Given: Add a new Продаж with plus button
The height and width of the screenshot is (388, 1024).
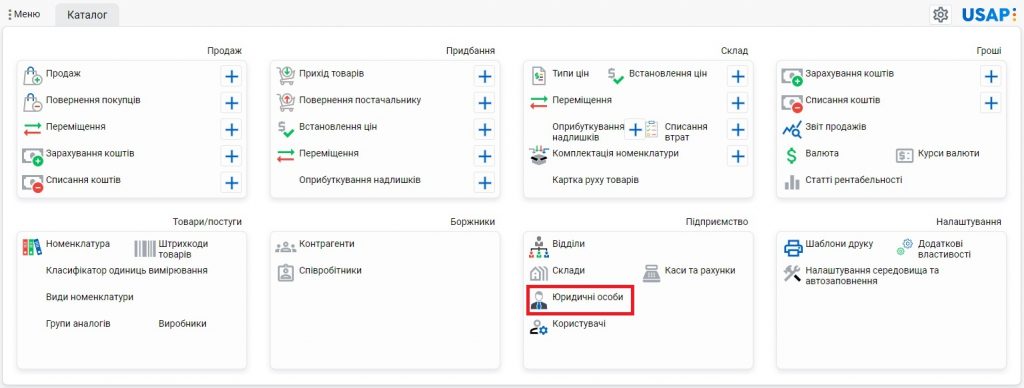Looking at the screenshot, I should pyautogui.click(x=231, y=77).
